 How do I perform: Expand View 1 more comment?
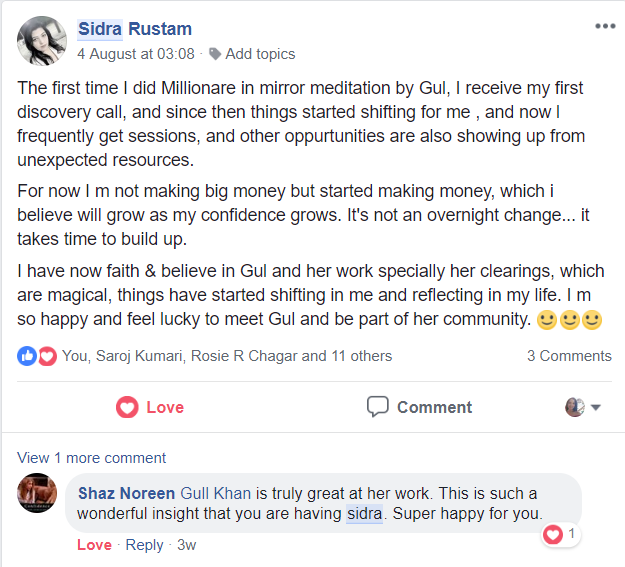pyautogui.click(x=92, y=458)
